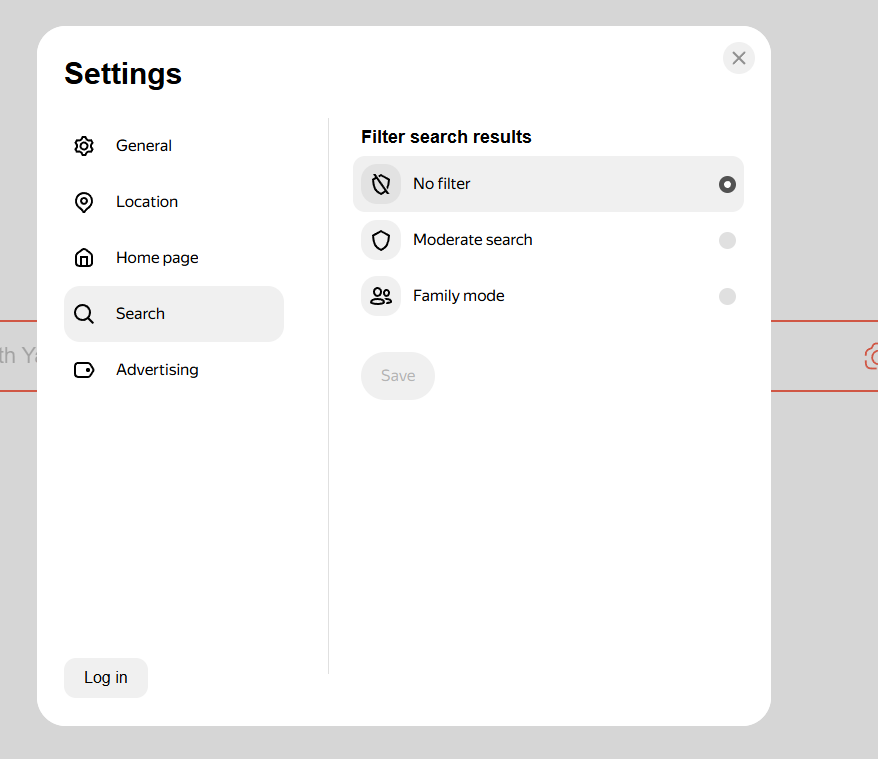Click the tag icon beside Advertising

[x=84, y=370]
